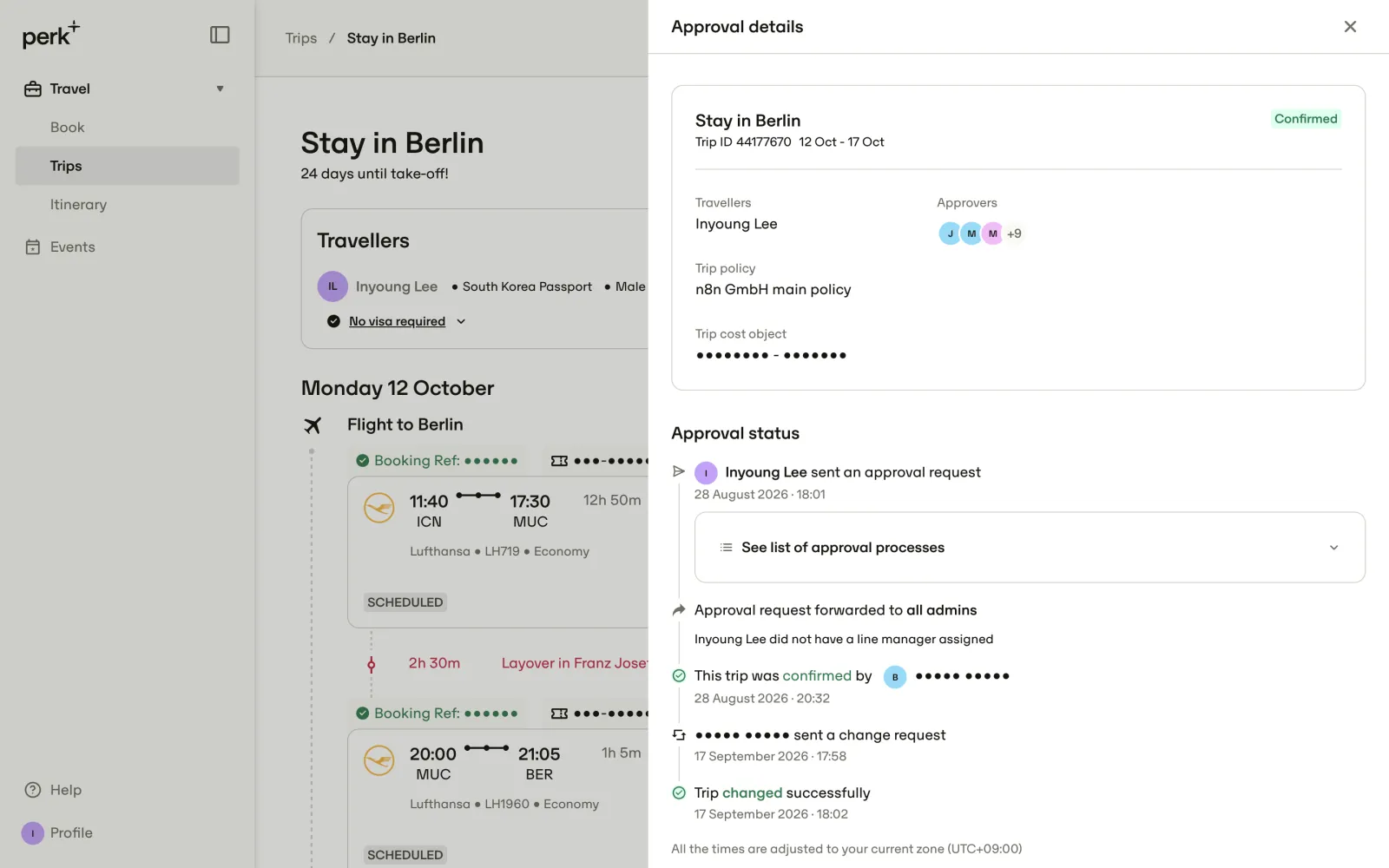Open Help via question mark icon
The image size is (1389, 868).
(x=33, y=790)
